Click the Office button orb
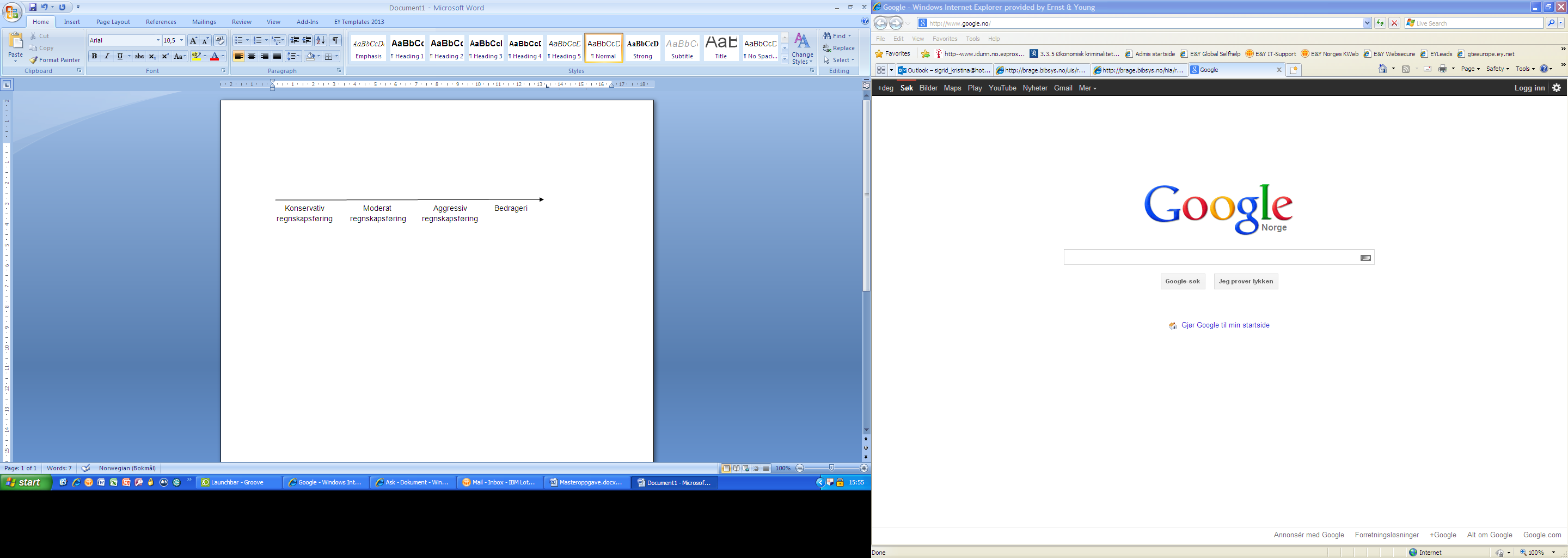Screen dimensions: 1568x558 tap(11, 11)
